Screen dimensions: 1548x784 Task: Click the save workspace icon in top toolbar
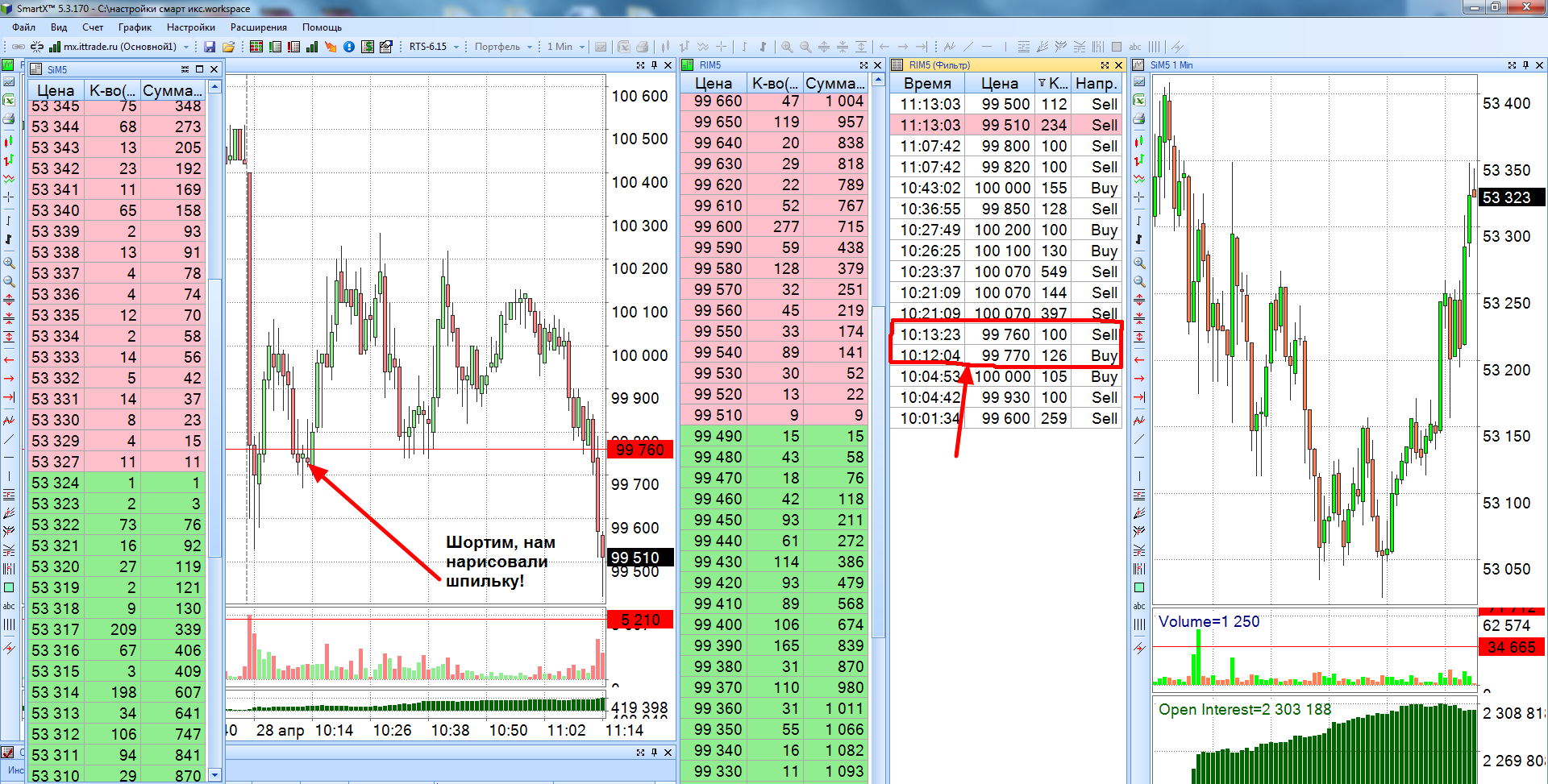[x=210, y=47]
